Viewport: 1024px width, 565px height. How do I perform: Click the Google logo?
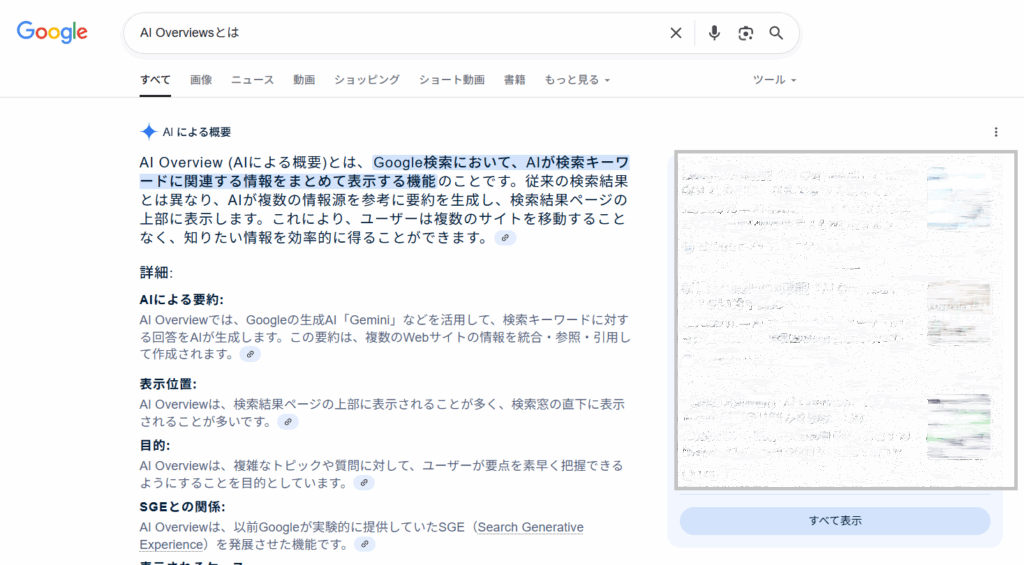[x=52, y=32]
